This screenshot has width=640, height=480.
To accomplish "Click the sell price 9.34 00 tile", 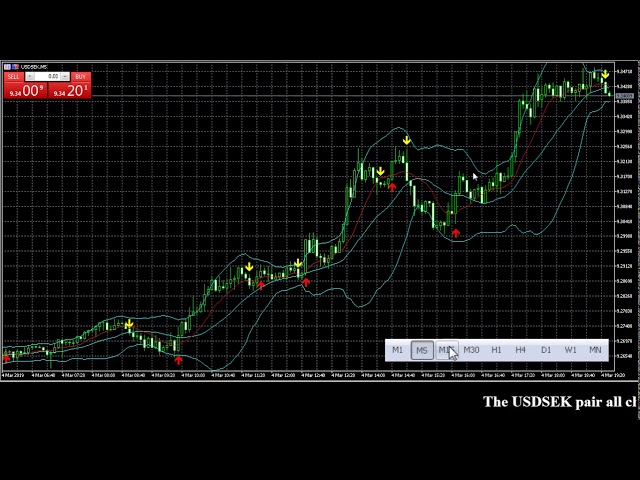I will coord(24,91).
